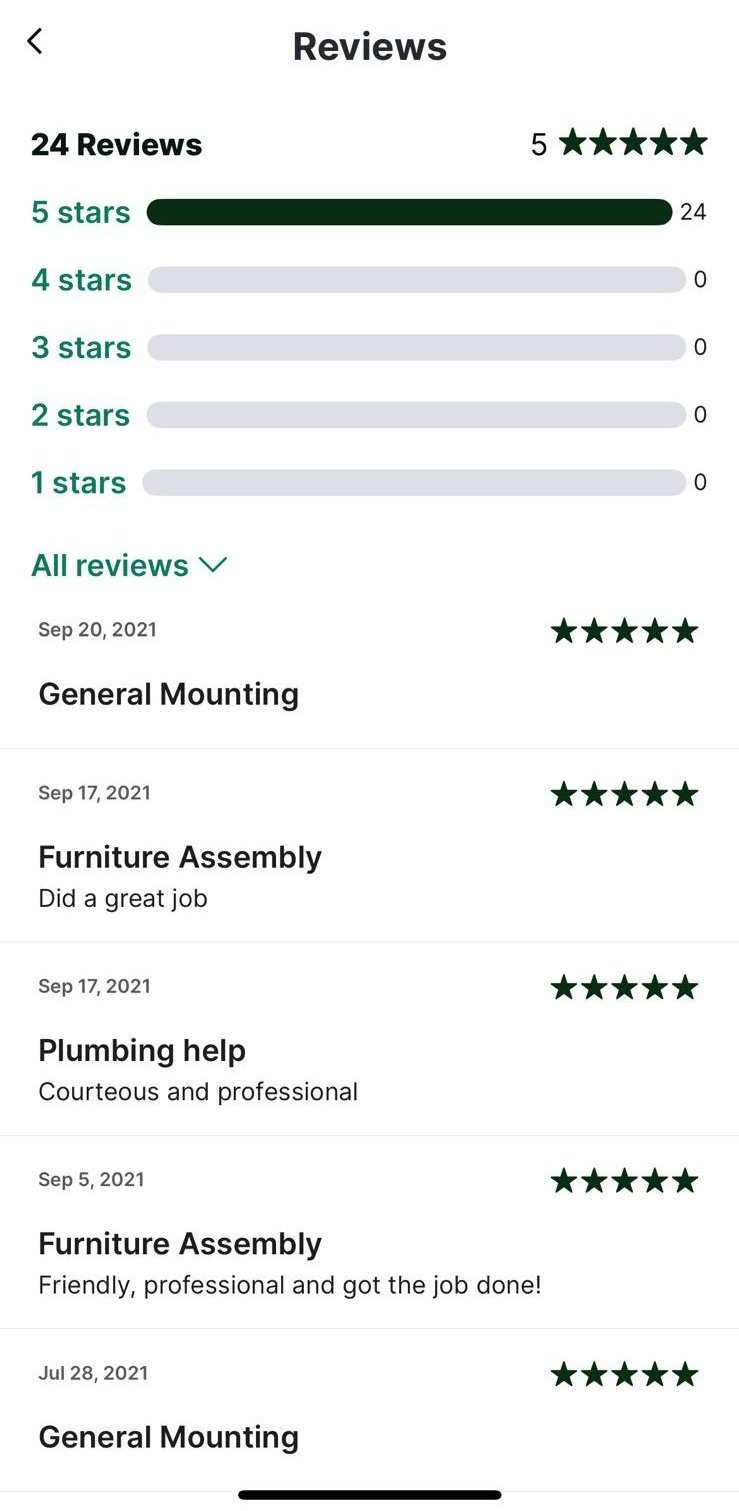Click star rating of Sep 5 review
739x1511 pixels.
pyautogui.click(x=624, y=1181)
